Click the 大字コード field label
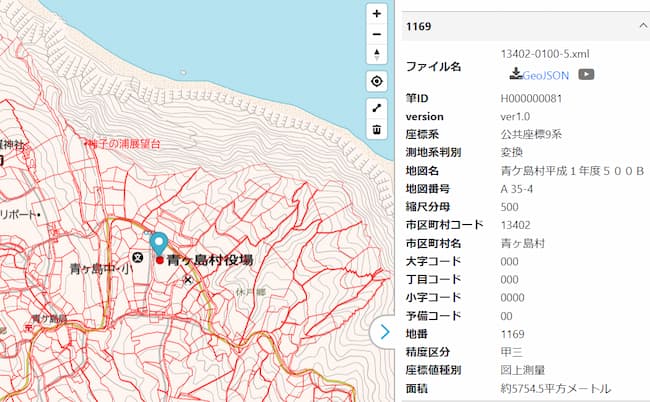Image resolution: width=650 pixels, height=402 pixels. coord(433,261)
